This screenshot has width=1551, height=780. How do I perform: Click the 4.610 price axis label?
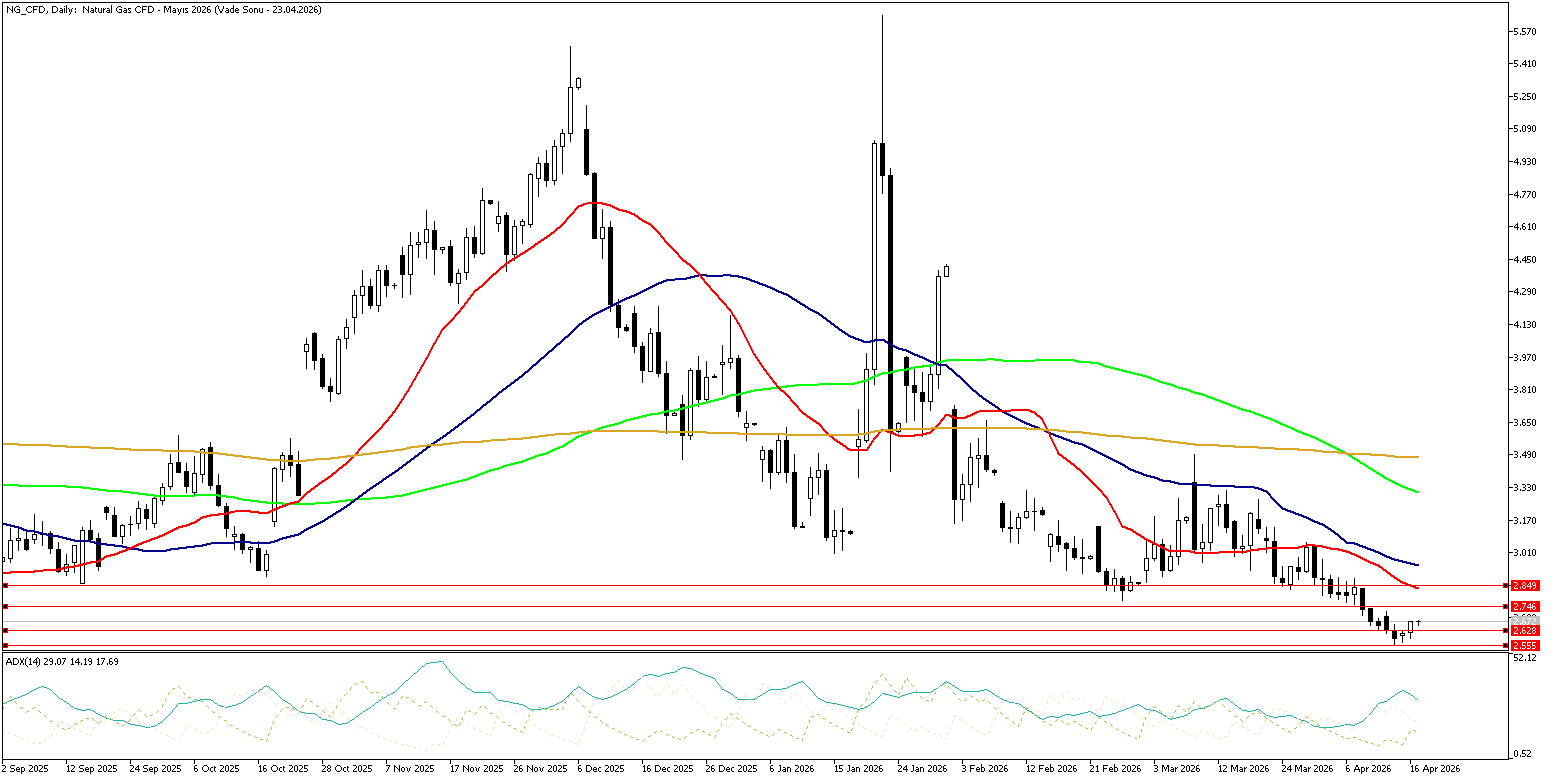[1525, 227]
